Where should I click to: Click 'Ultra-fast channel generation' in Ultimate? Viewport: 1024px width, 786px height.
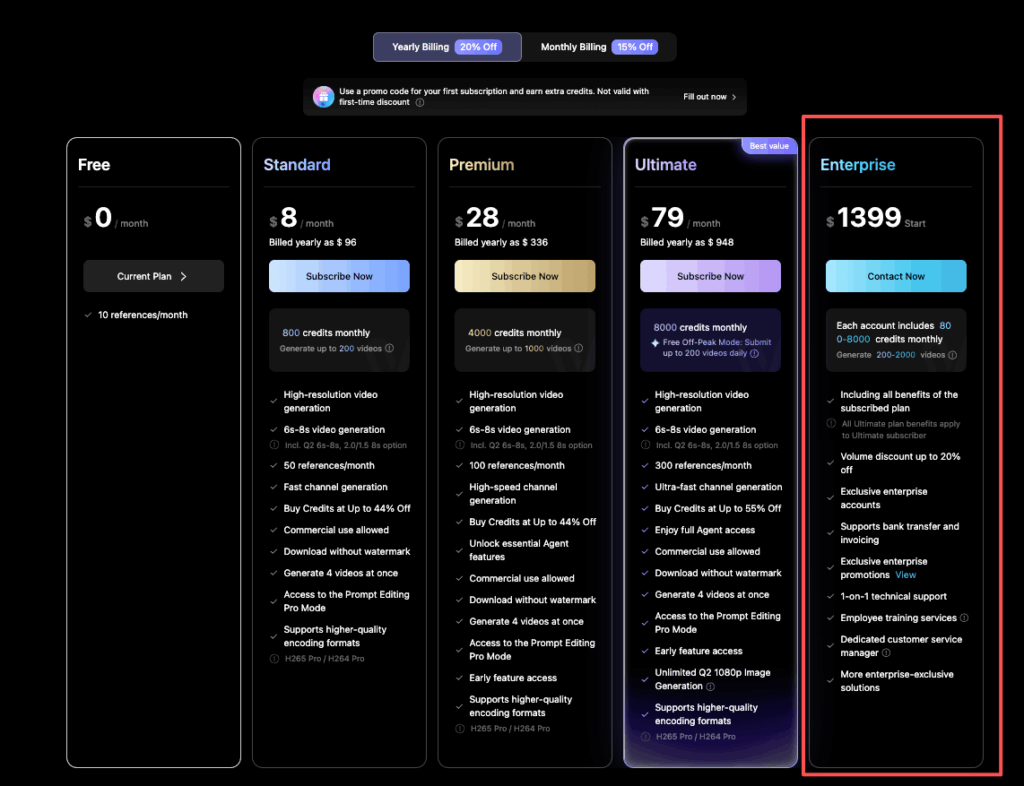718,487
